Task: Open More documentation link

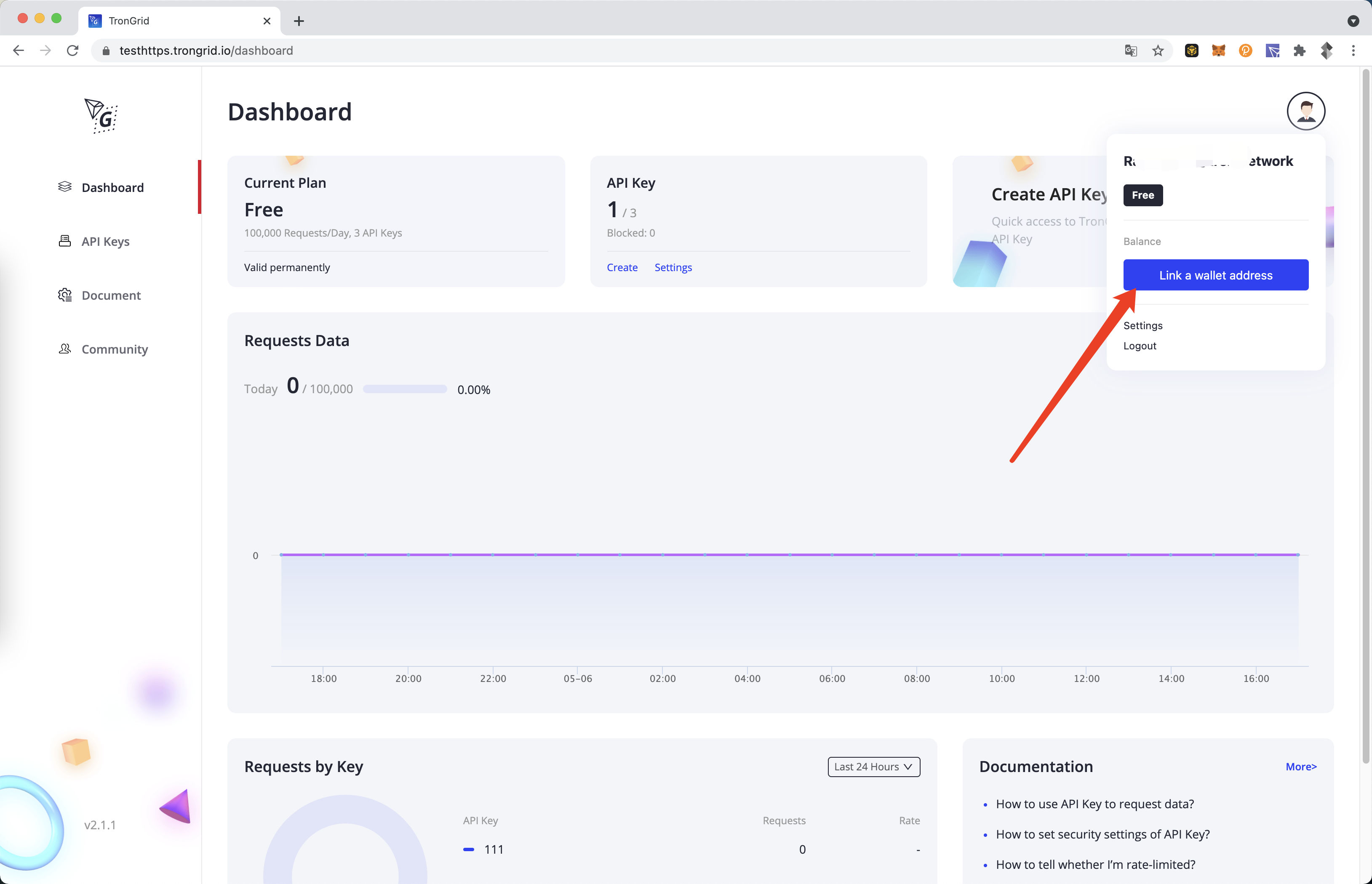Action: click(x=1300, y=767)
